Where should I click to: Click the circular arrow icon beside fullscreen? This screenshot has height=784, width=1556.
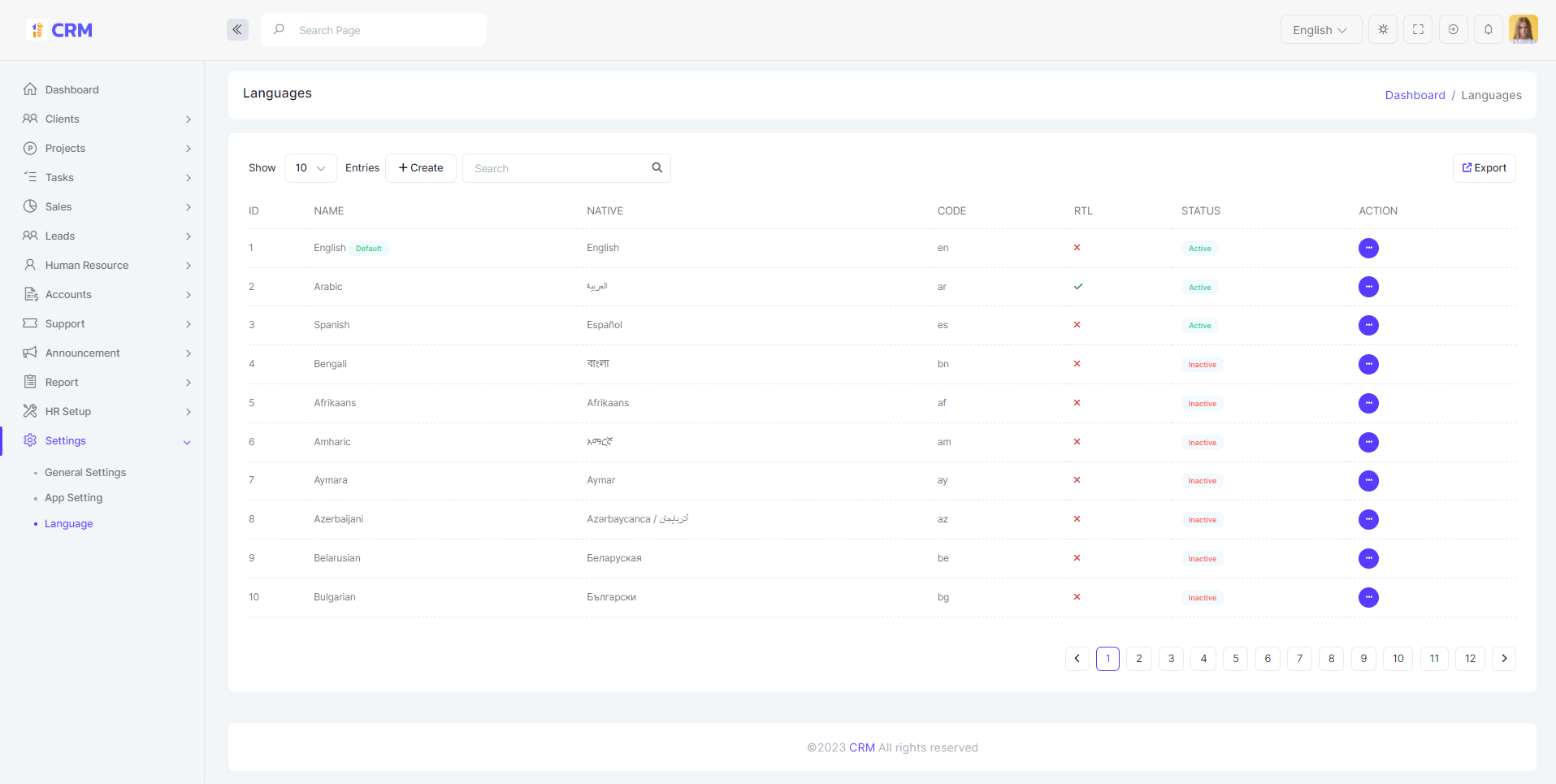[1454, 30]
